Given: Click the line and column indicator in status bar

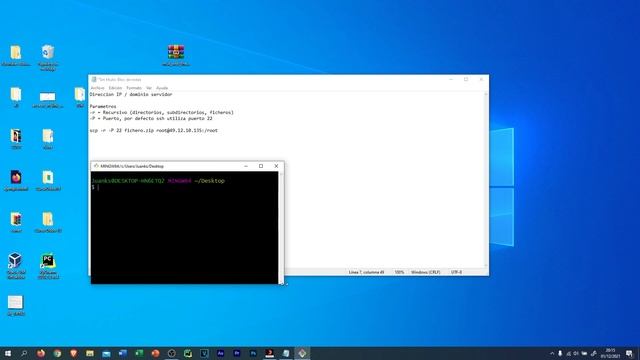Looking at the screenshot, I should tap(366, 272).
